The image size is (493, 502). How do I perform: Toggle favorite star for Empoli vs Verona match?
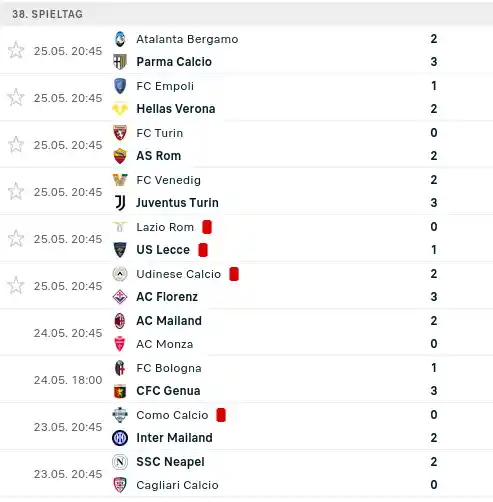coord(16,97)
